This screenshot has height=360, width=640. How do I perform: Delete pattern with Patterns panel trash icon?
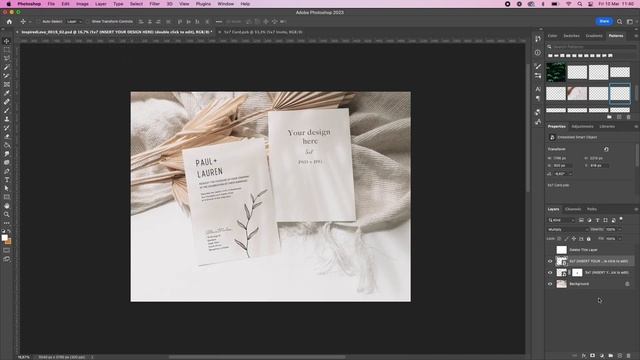coord(629,117)
